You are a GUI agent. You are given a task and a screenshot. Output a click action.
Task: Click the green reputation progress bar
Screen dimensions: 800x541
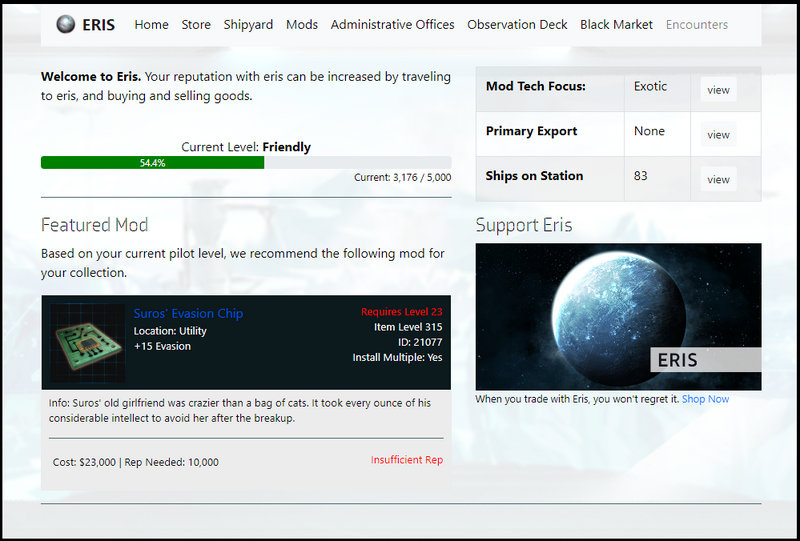[153, 163]
